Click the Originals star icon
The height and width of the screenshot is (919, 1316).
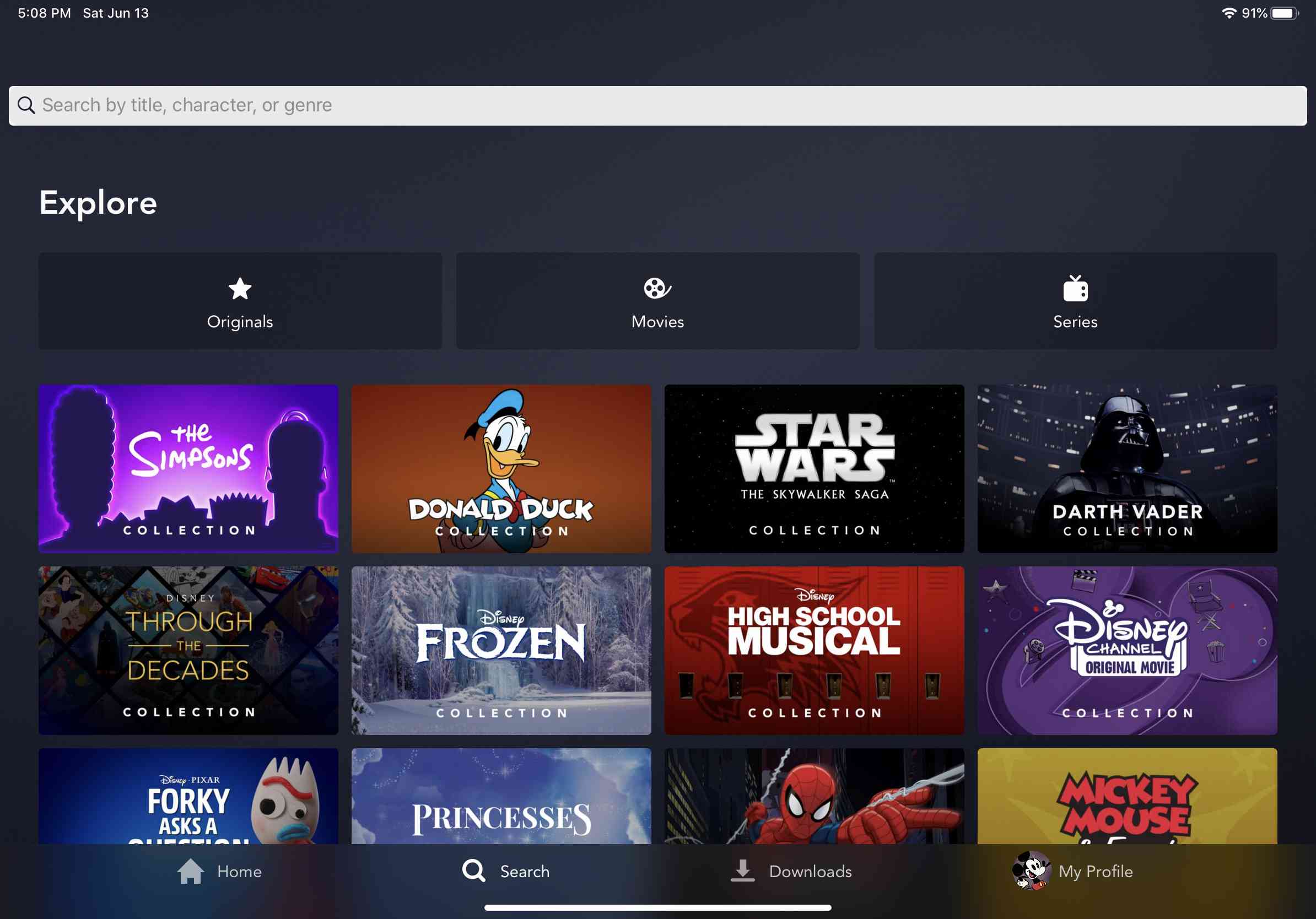click(240, 288)
